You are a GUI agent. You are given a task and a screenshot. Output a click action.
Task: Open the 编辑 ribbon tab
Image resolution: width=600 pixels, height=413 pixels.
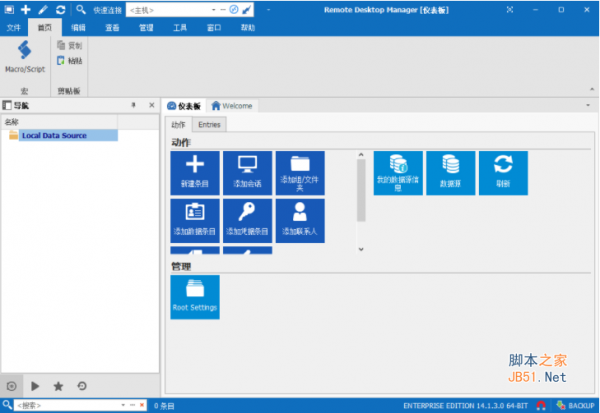(78, 28)
